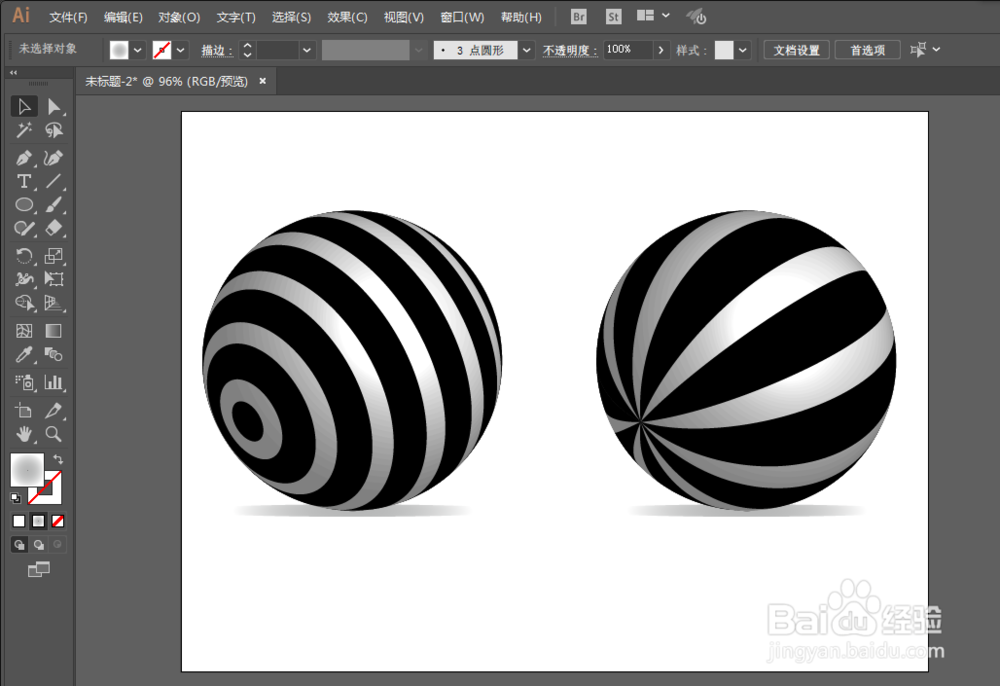Select the Zoom tool
This screenshot has height=686, width=1000.
(54, 434)
